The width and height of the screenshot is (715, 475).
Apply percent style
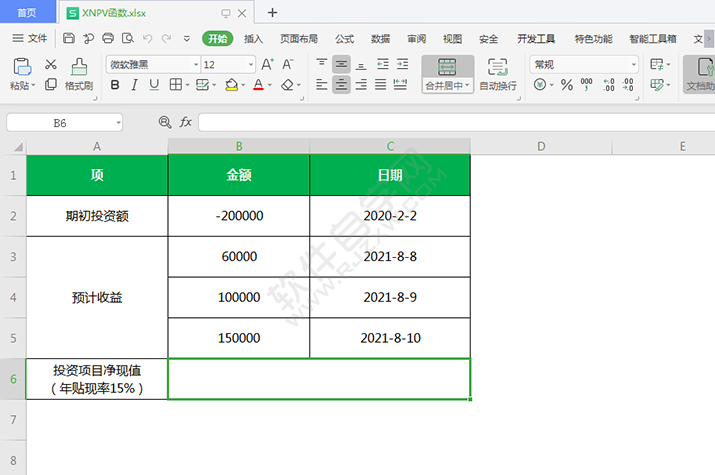[x=567, y=85]
